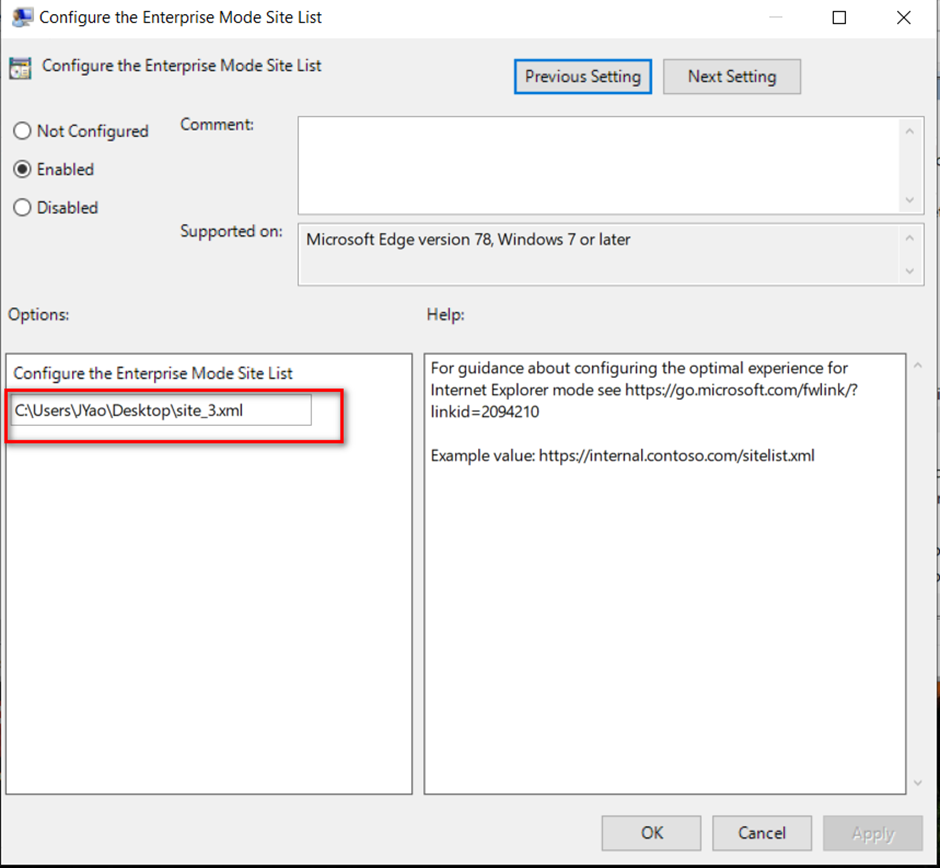This screenshot has width=940, height=868.
Task: Click the dialog icon in the title bar
Action: pos(22,17)
